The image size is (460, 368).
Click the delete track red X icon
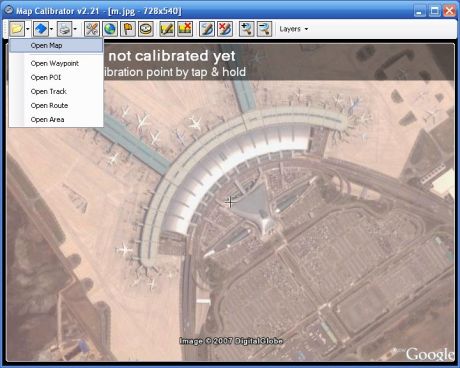[x=225, y=29]
